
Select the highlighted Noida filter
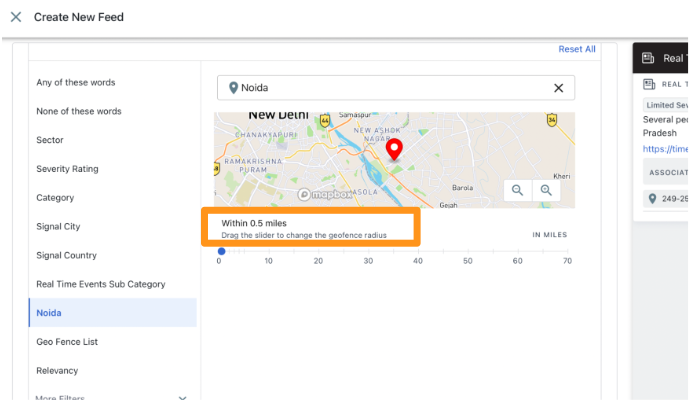click(112, 313)
